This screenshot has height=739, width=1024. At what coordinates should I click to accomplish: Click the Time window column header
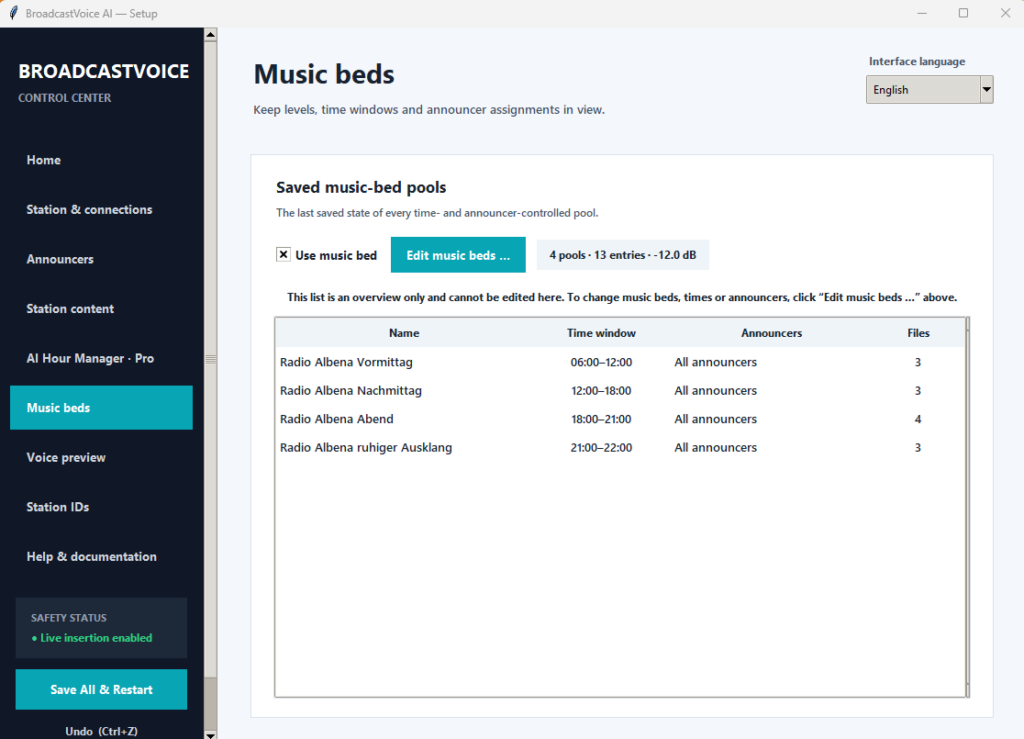pos(601,333)
